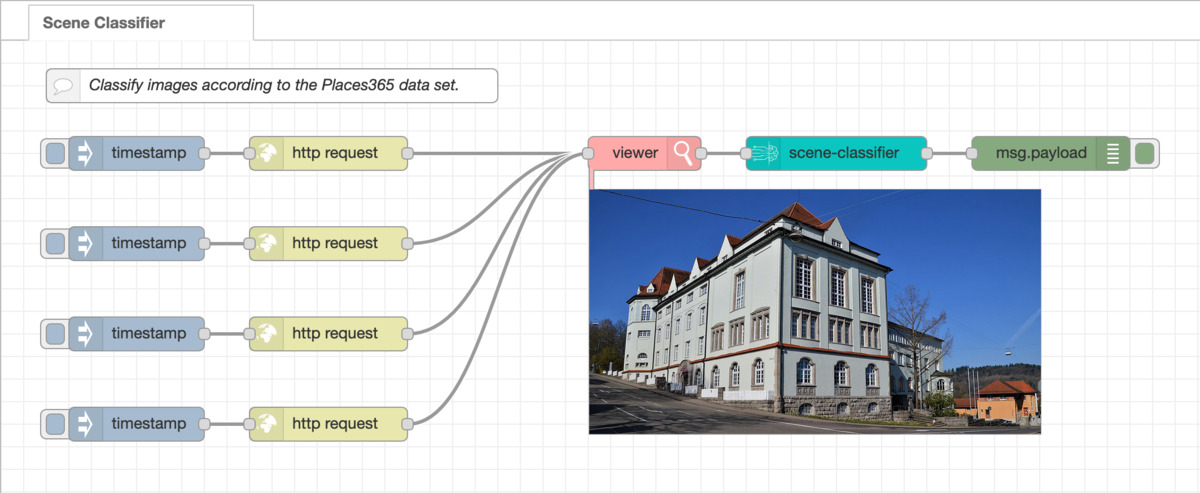The height and width of the screenshot is (493, 1200).
Task: Click the globe icon on the third http request
Action: [267, 333]
